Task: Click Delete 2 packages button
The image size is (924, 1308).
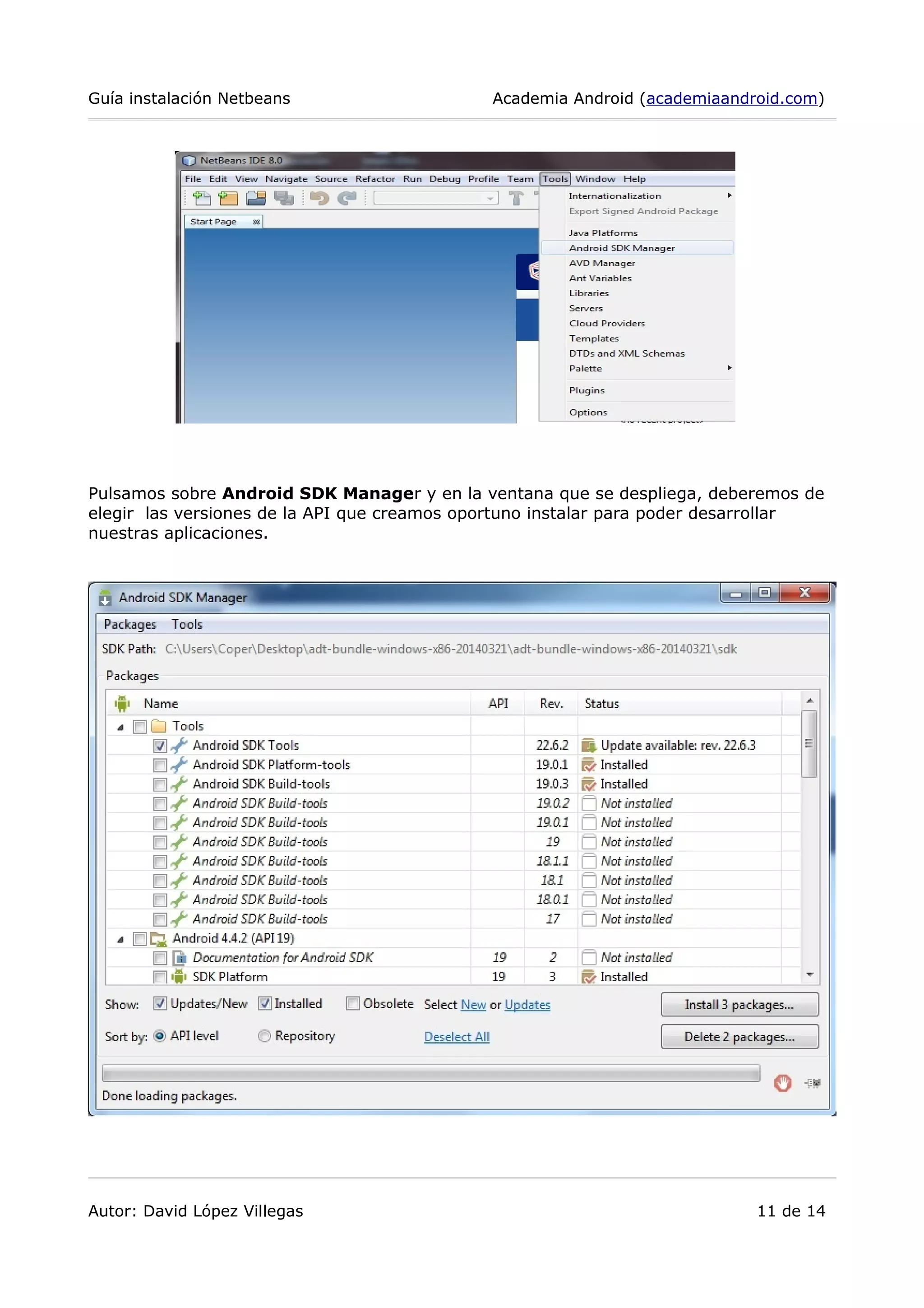Action: click(739, 1036)
